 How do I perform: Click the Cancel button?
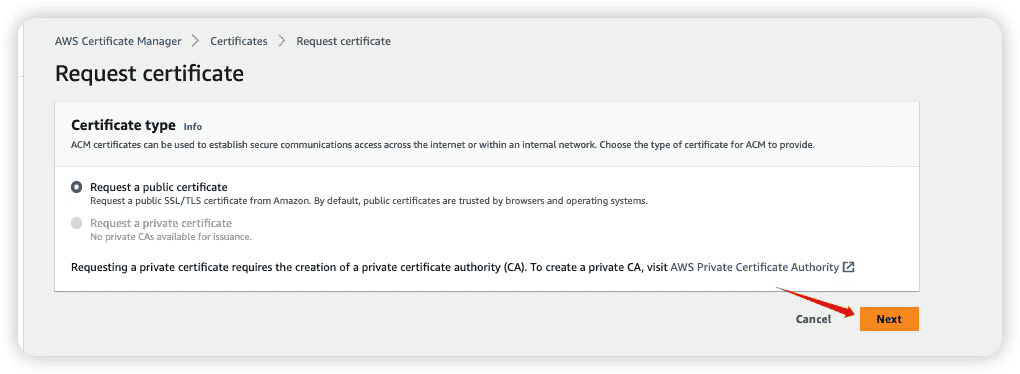(813, 319)
